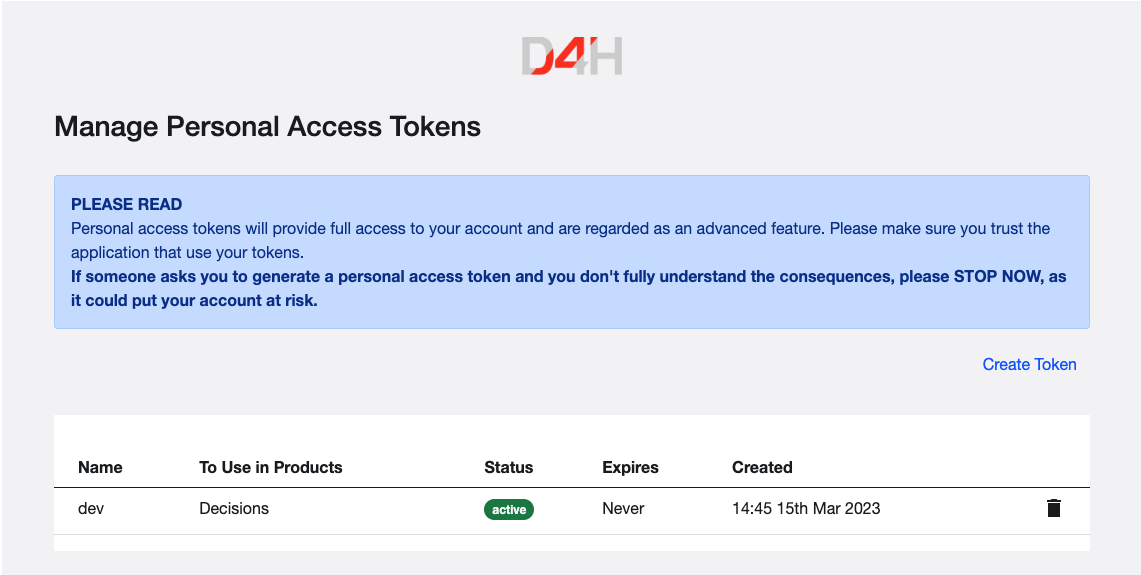Click the Decisions product cell
1141x575 pixels.
234,508
